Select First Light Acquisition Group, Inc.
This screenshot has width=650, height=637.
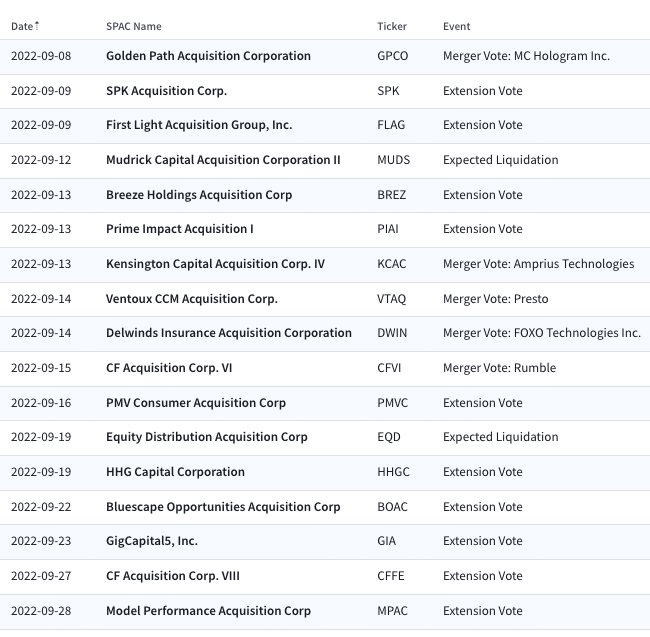199,125
